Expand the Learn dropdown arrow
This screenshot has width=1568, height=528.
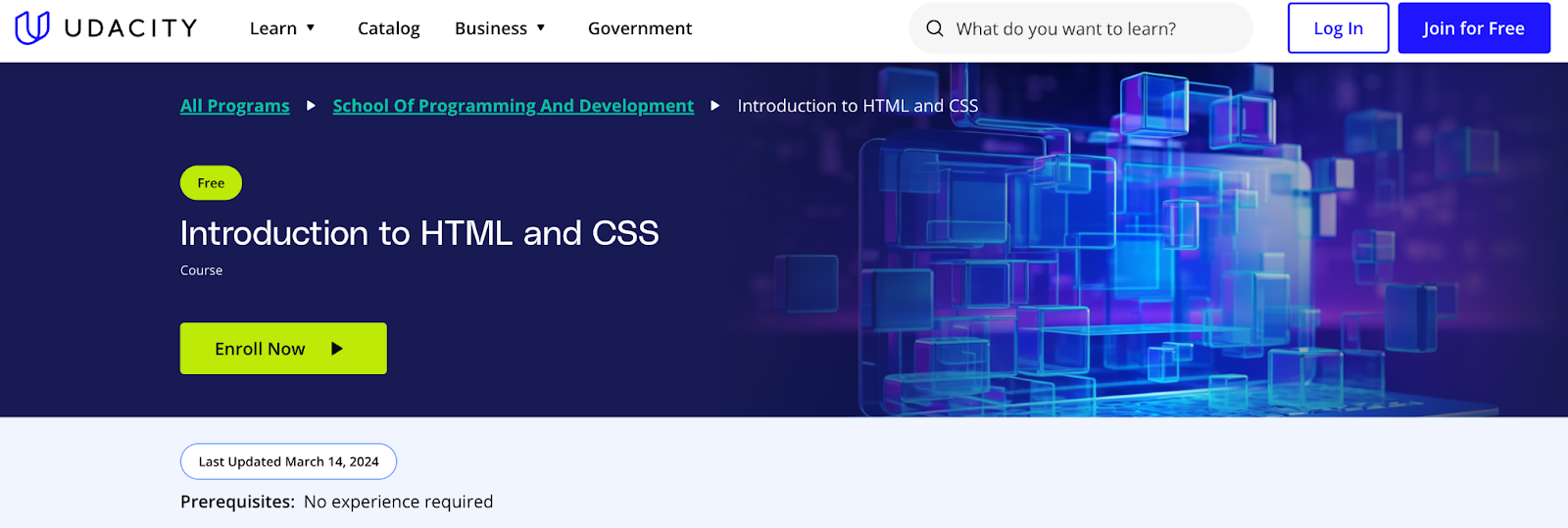(x=311, y=27)
